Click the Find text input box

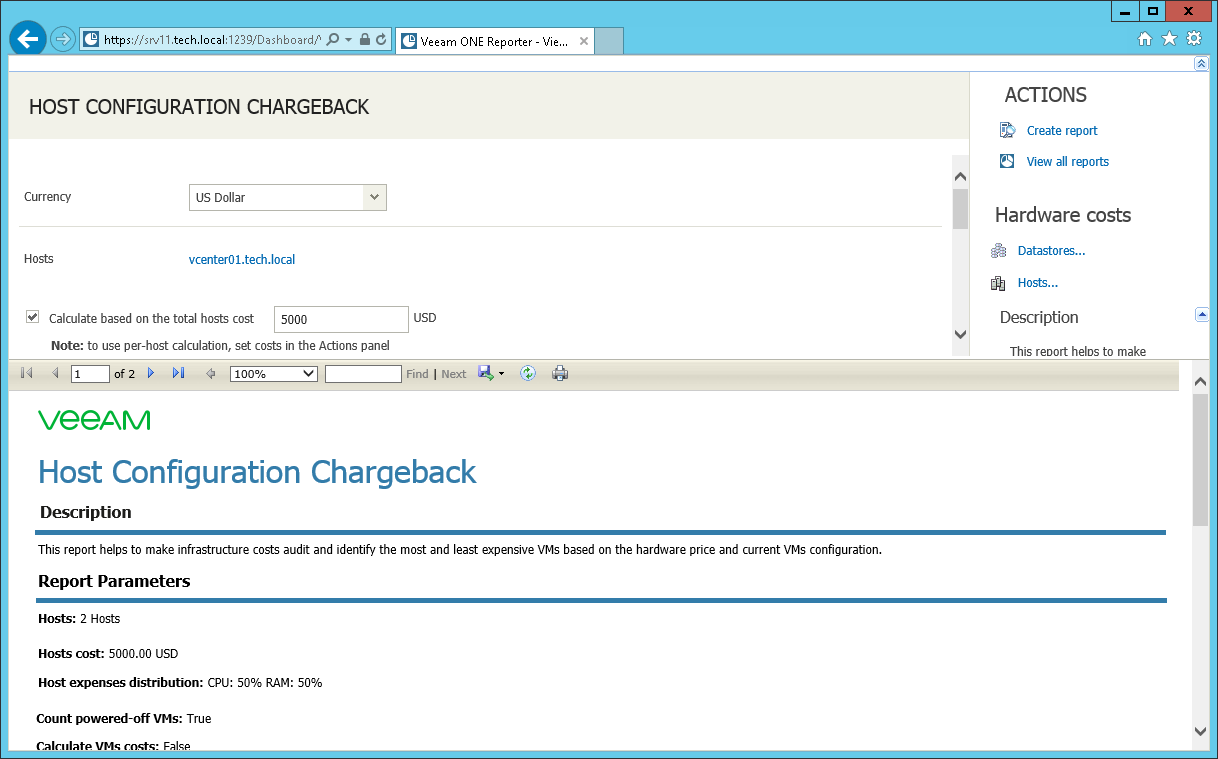coord(363,374)
